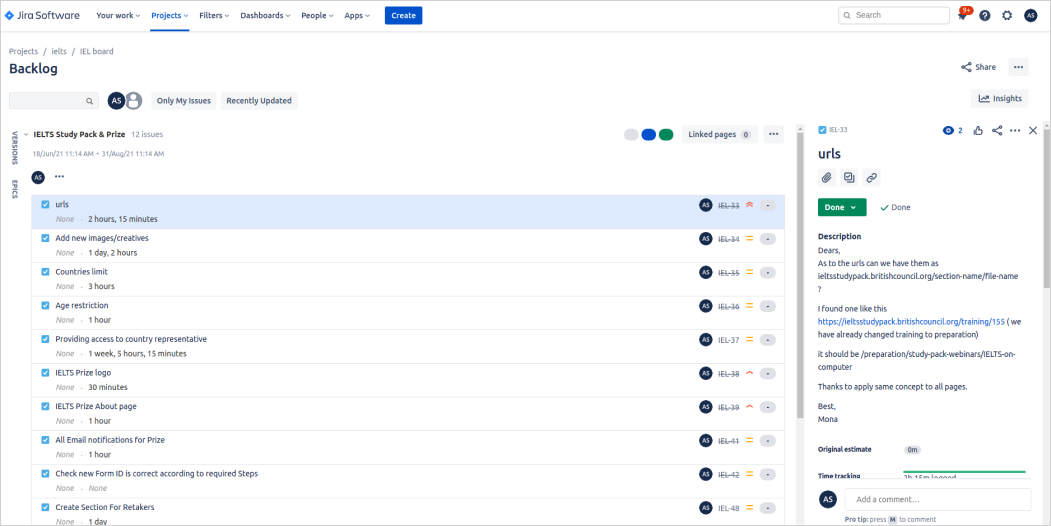The width and height of the screenshot is (1051, 526).
Task: Open the VERSIONS side panel tab
Action: (15, 148)
